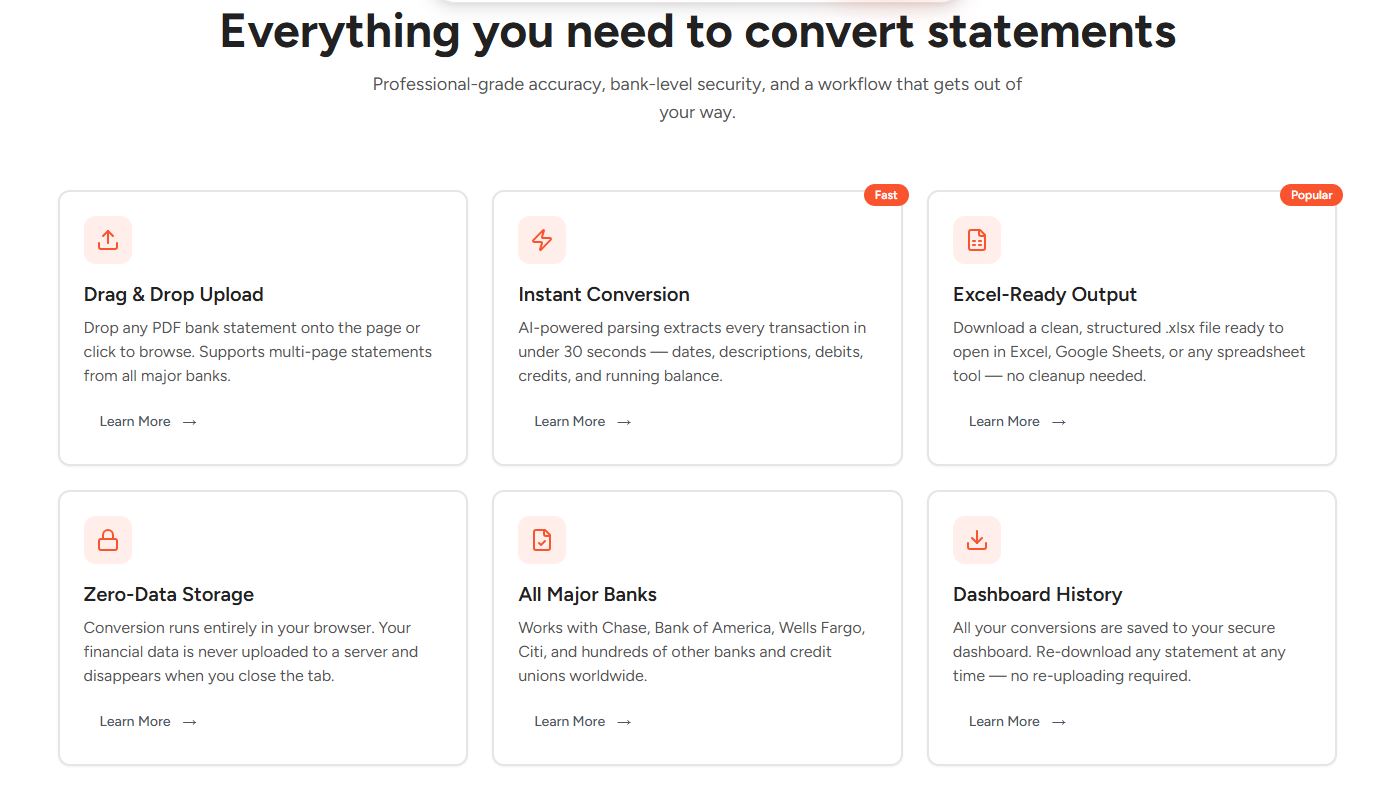Click the Zero-Data Storage heading
The height and width of the screenshot is (802, 1398).
(x=169, y=595)
